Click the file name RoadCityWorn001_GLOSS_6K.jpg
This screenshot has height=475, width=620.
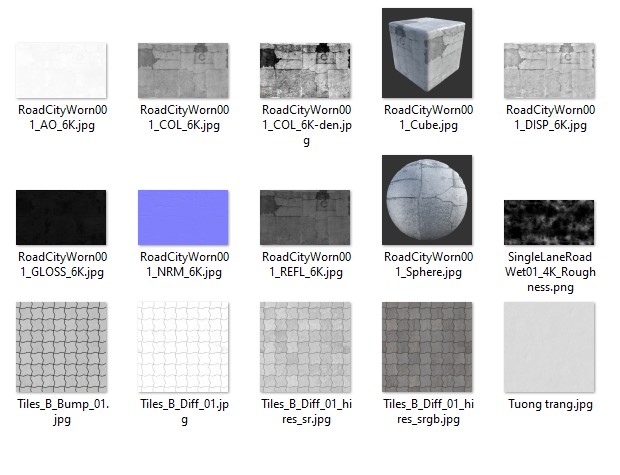click(x=62, y=265)
